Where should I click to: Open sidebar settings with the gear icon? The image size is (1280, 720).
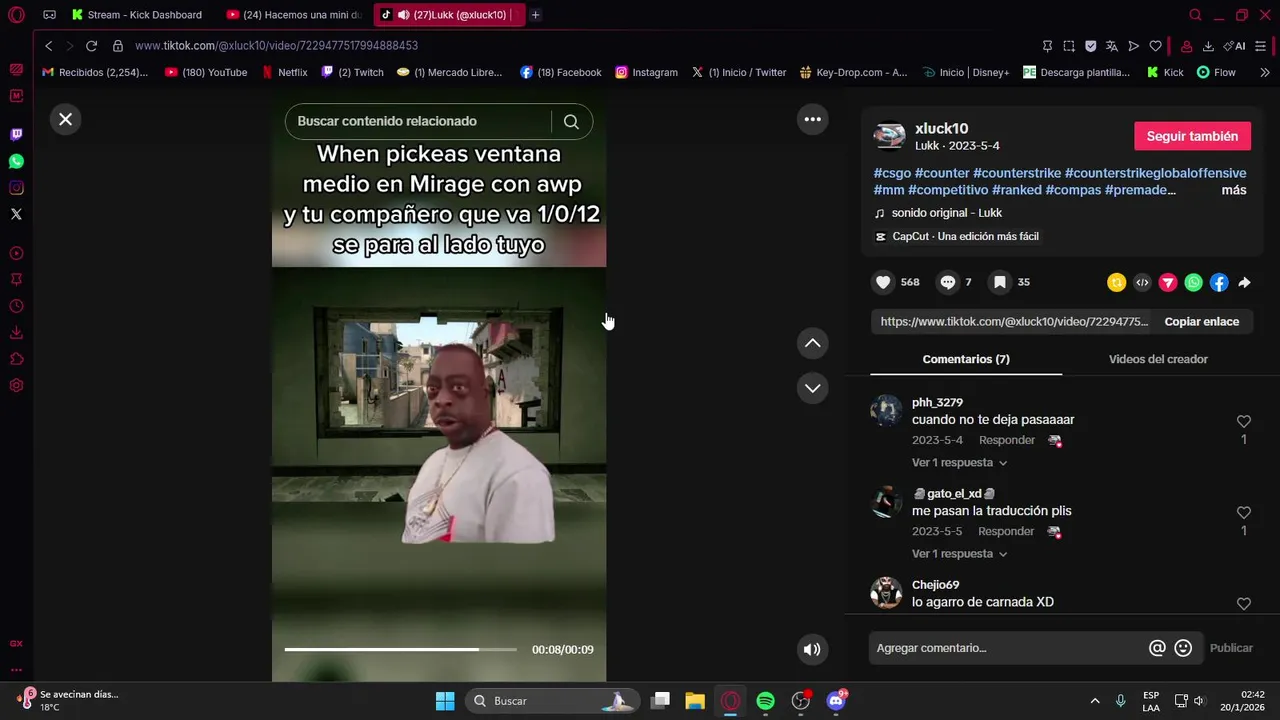(x=16, y=386)
